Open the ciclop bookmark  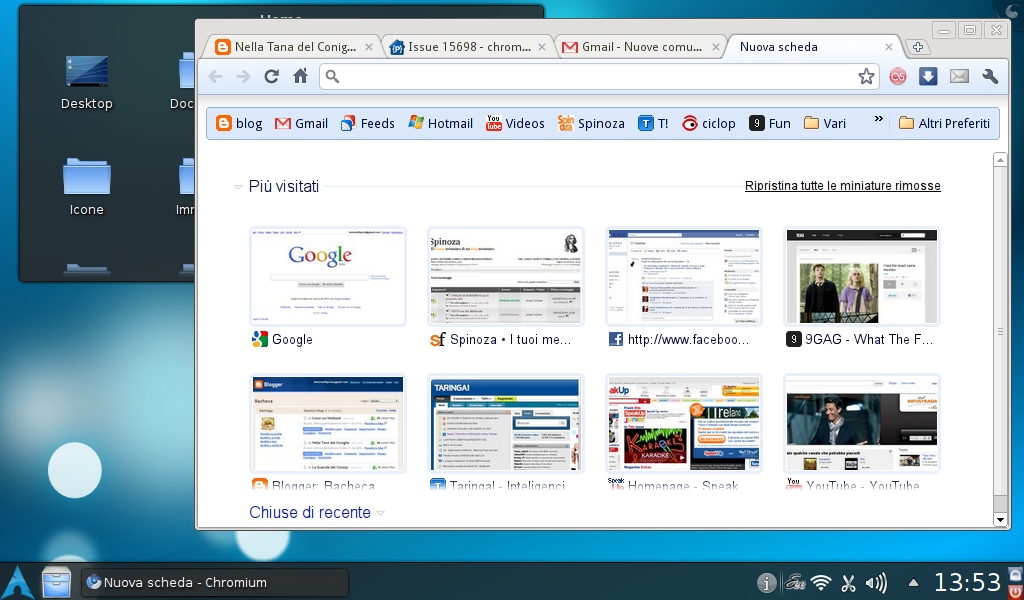(709, 123)
